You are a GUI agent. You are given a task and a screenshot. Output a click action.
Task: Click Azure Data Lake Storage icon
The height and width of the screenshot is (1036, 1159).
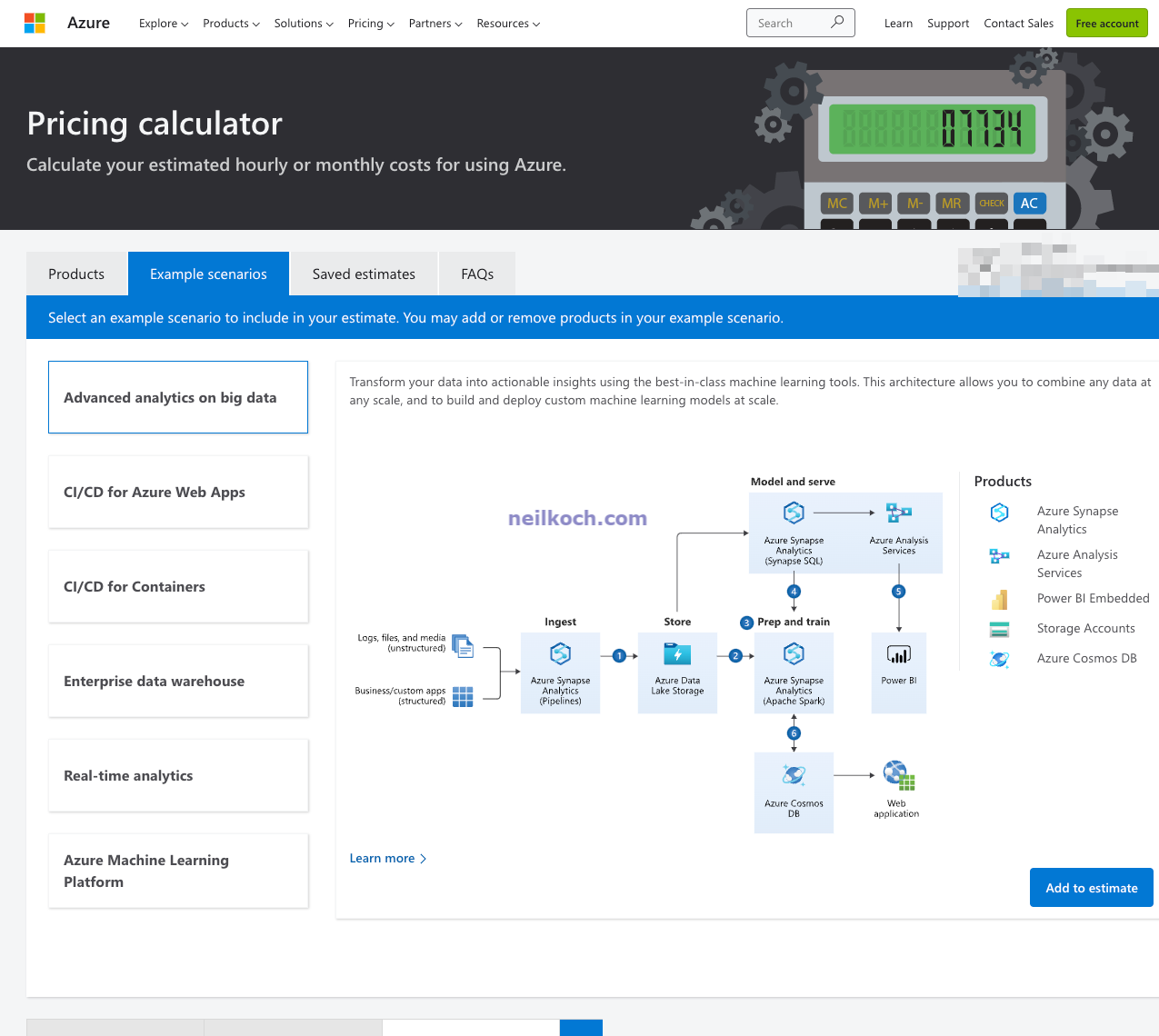[677, 653]
